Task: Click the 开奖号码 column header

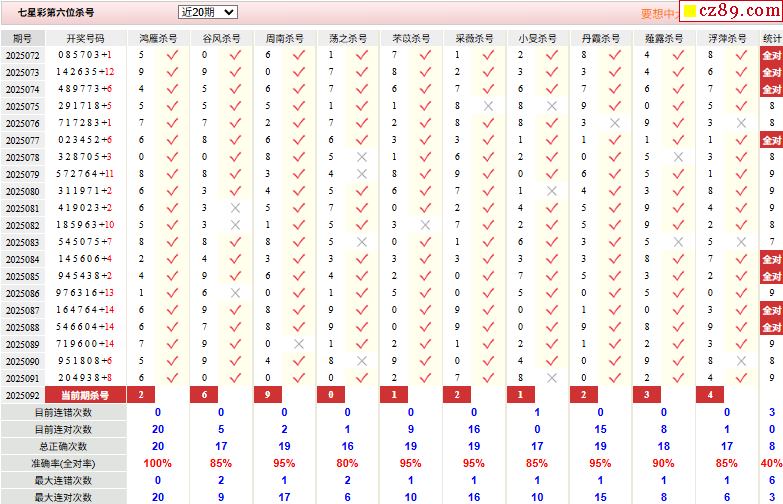Action: pyautogui.click(x=85, y=38)
